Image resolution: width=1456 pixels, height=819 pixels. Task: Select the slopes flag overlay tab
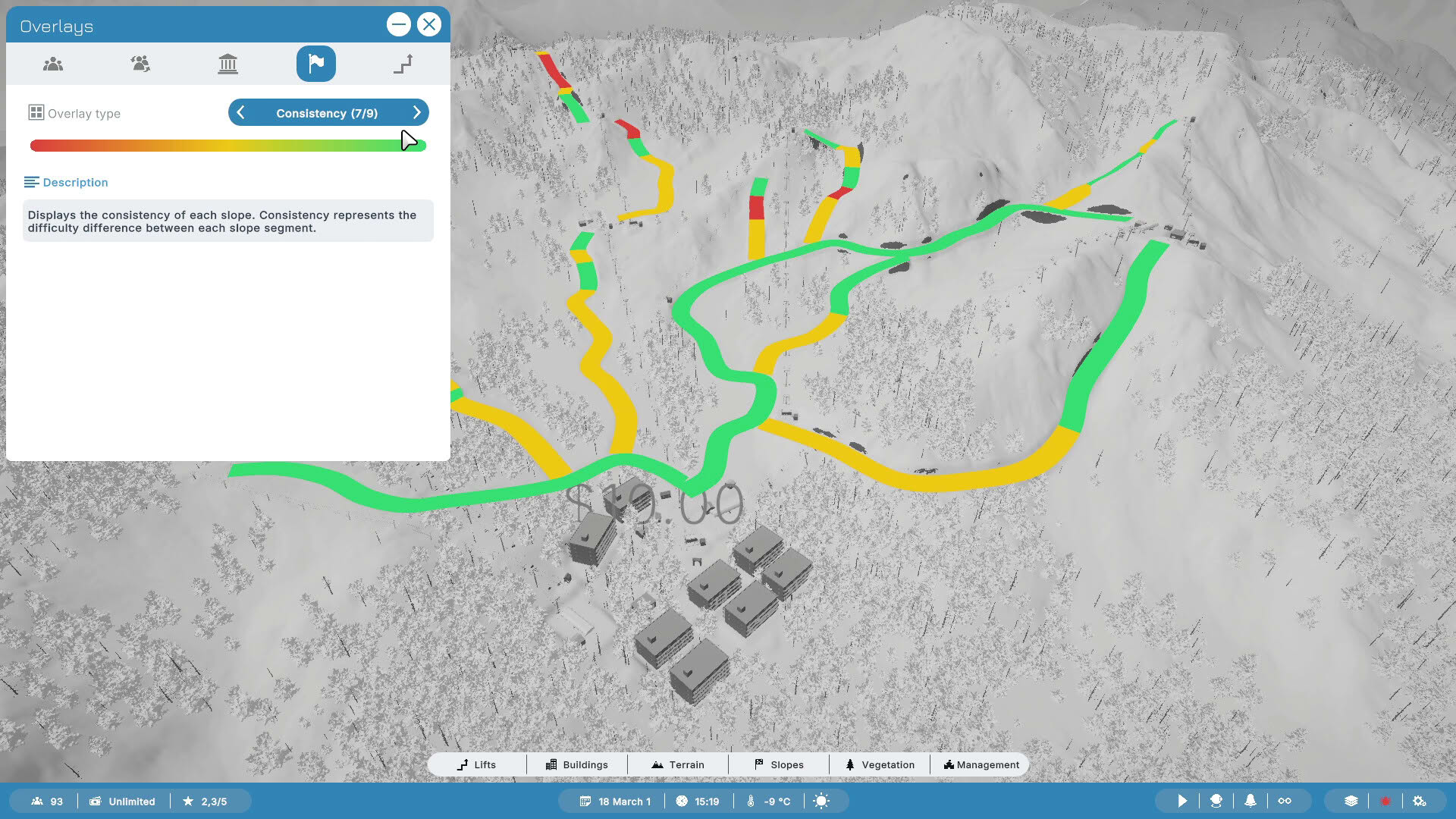click(316, 64)
